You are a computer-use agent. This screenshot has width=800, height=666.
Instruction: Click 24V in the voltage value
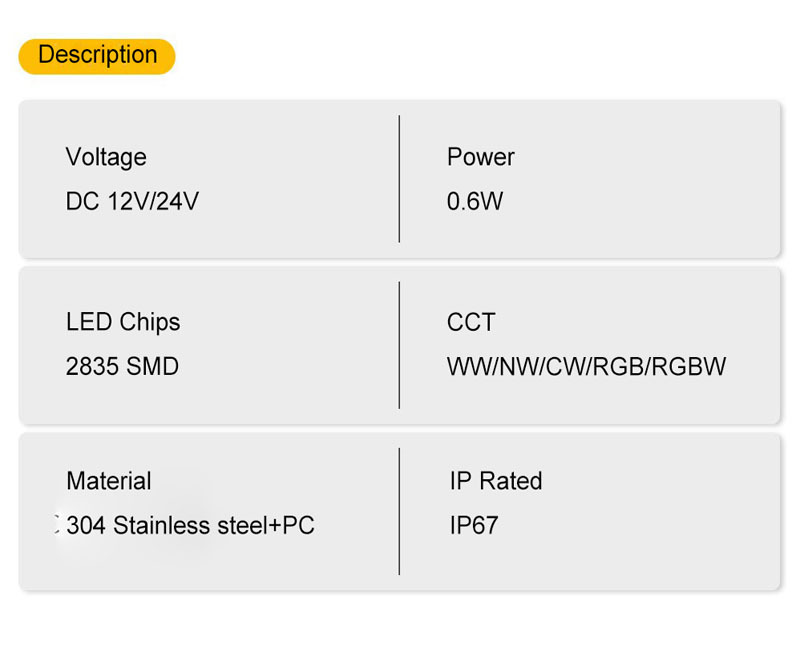178,201
